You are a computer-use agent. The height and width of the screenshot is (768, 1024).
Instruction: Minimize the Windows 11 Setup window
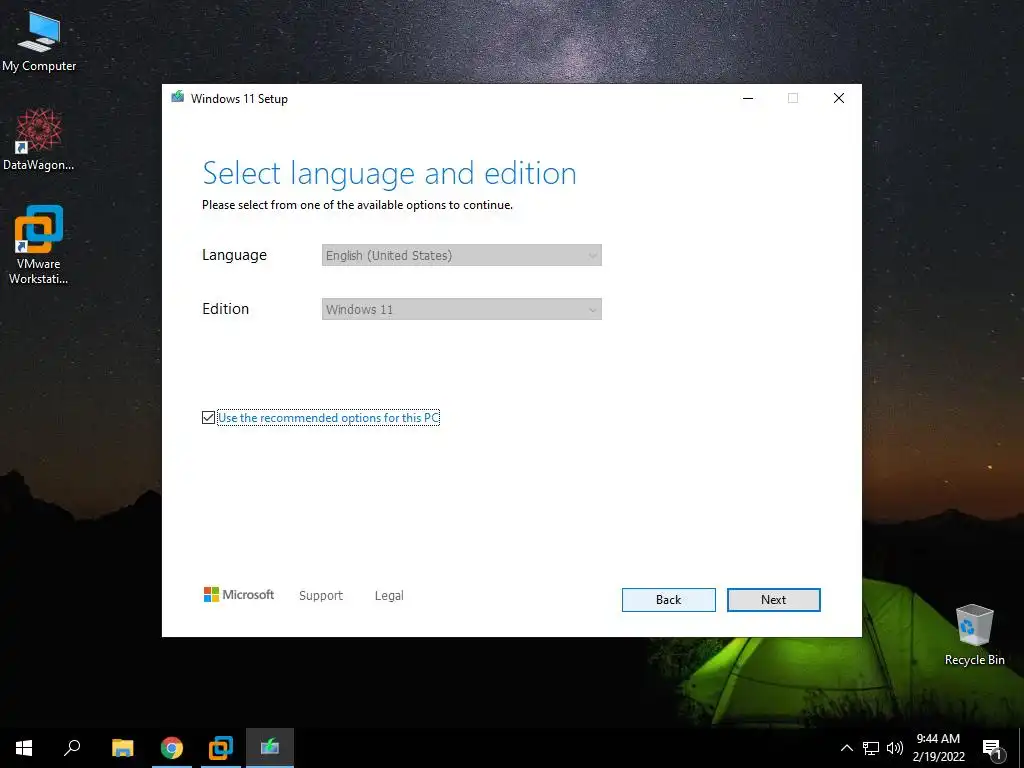click(x=748, y=98)
